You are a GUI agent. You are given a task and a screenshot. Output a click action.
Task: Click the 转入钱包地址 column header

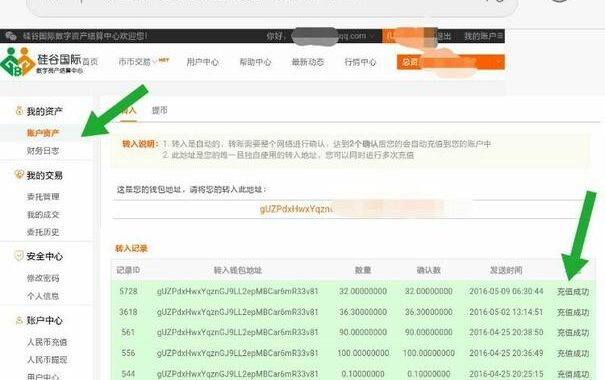[238, 270]
